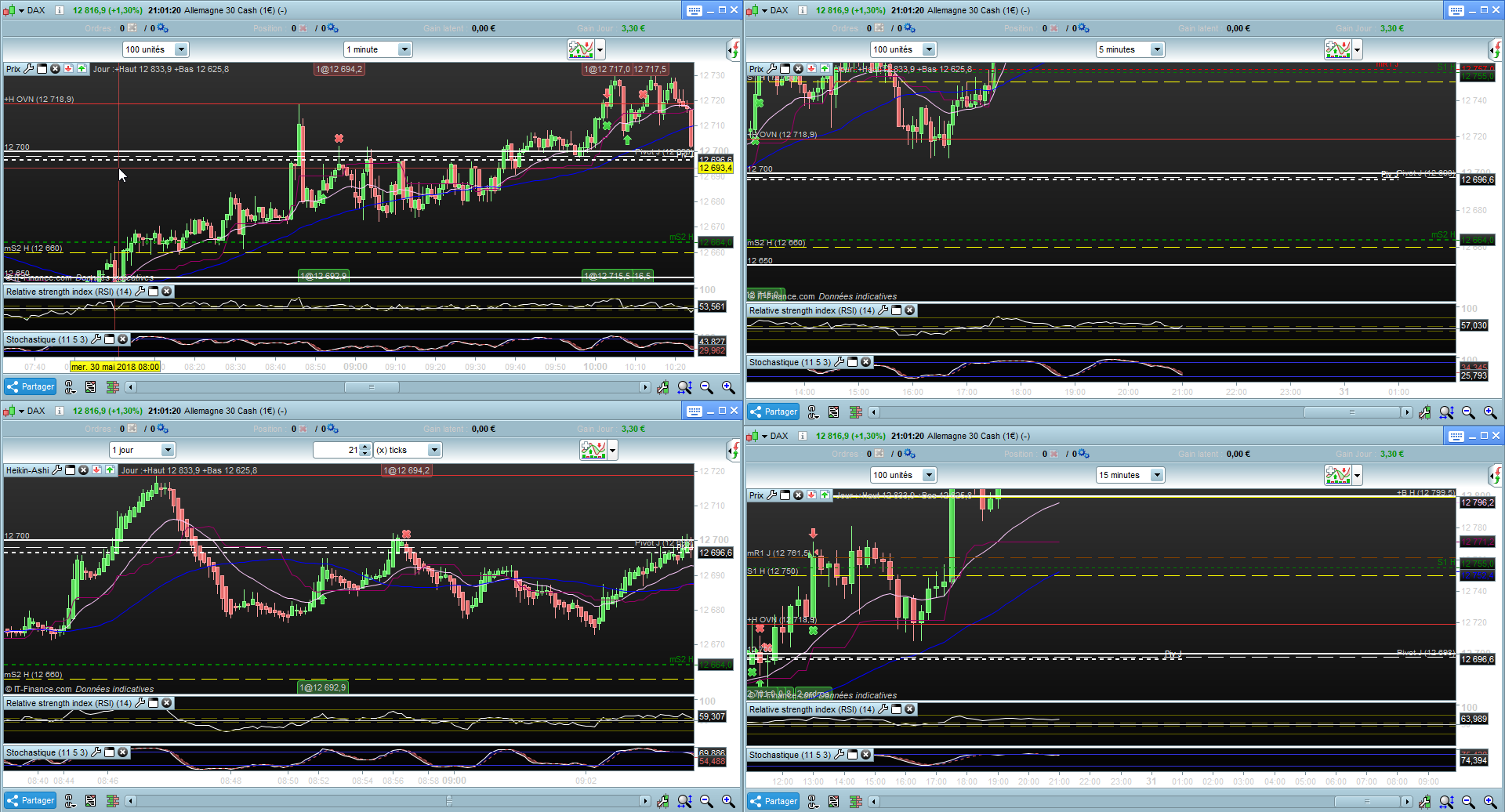Open the (x) ticks unit dropdown
Image resolution: width=1505 pixels, height=812 pixels.
[x=408, y=450]
